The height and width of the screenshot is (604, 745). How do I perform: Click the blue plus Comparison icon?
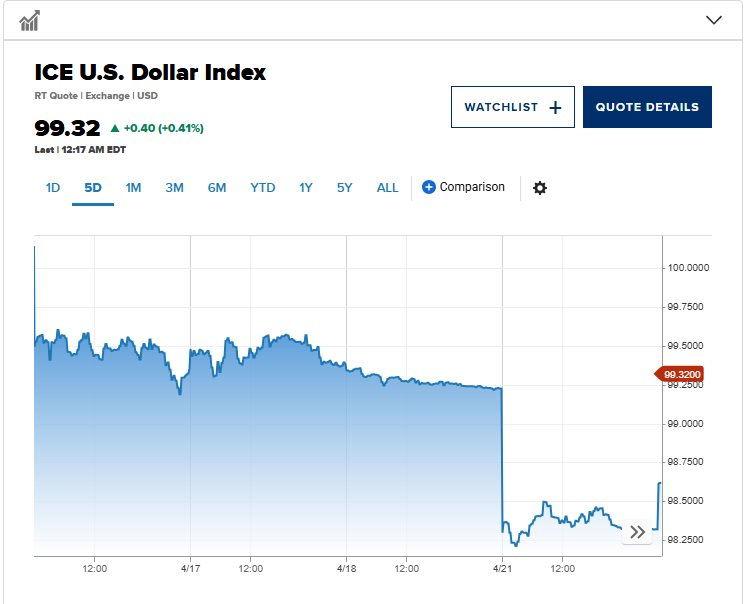(429, 187)
